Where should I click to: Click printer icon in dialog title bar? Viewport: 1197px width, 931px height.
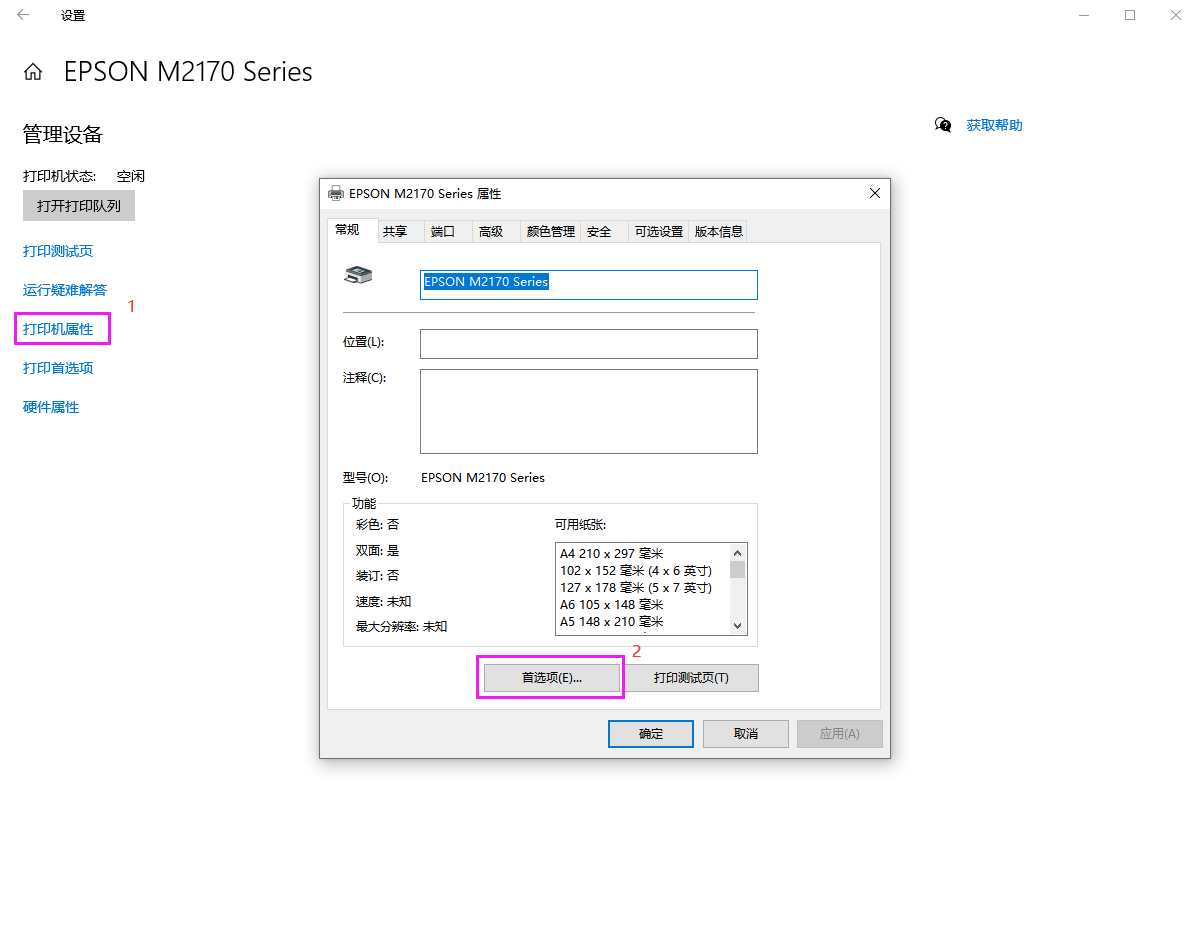tap(335, 194)
